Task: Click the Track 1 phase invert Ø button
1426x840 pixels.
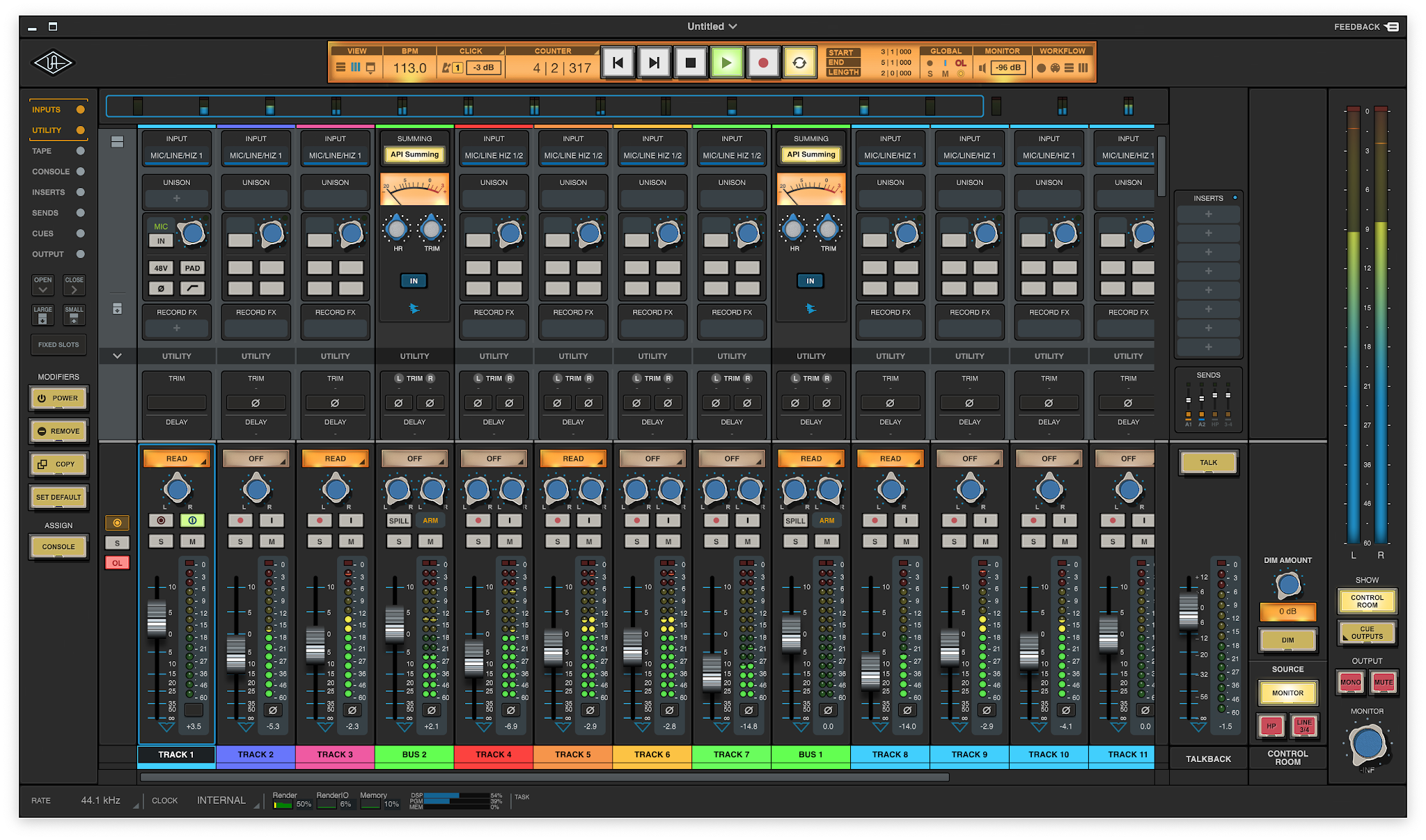Action: pyautogui.click(x=161, y=288)
